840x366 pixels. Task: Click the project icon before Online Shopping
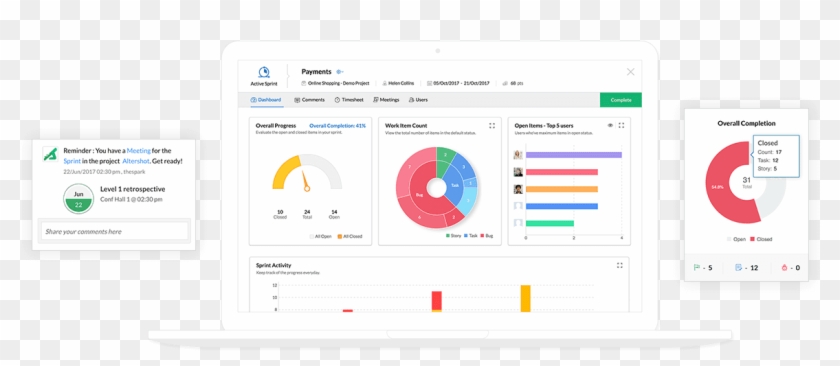click(x=304, y=84)
